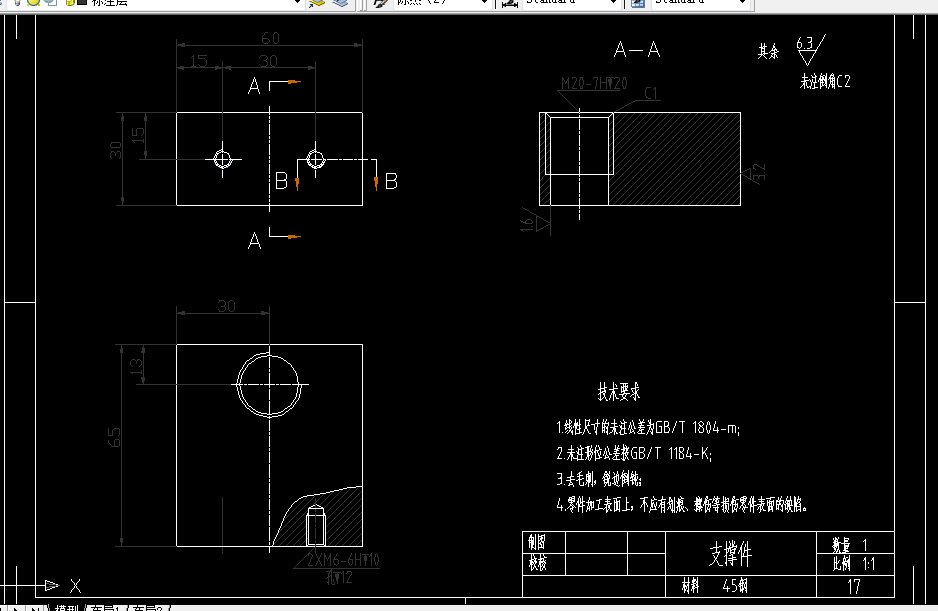Click the large circle in the front view

click(x=269, y=385)
